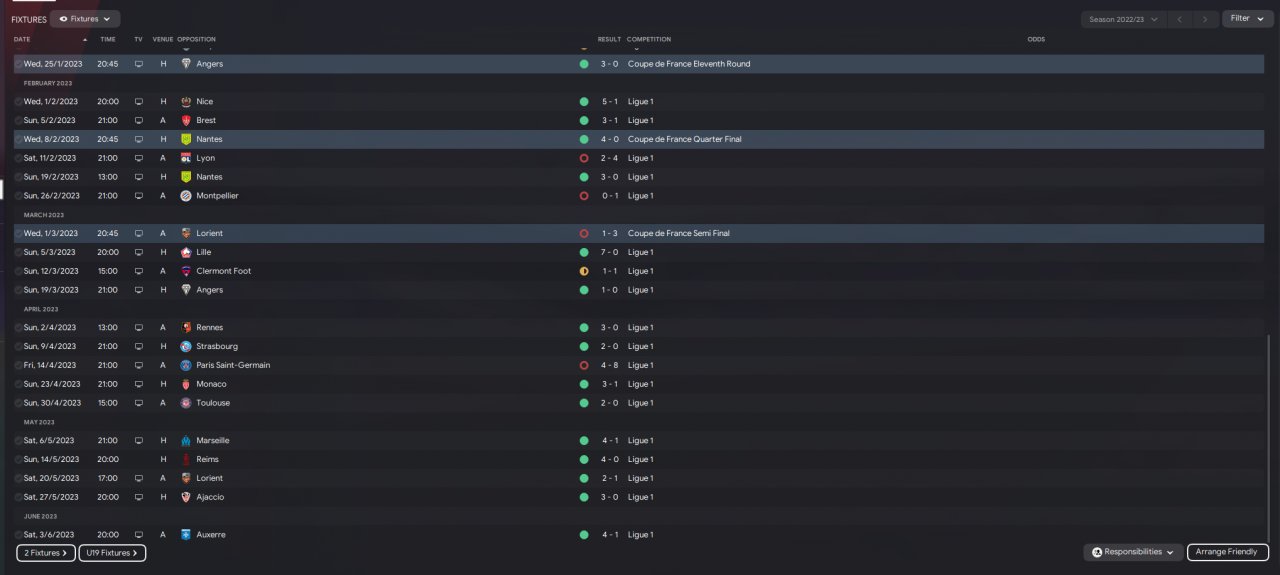Click the draw indicator for Clermont Foot match

584,271
